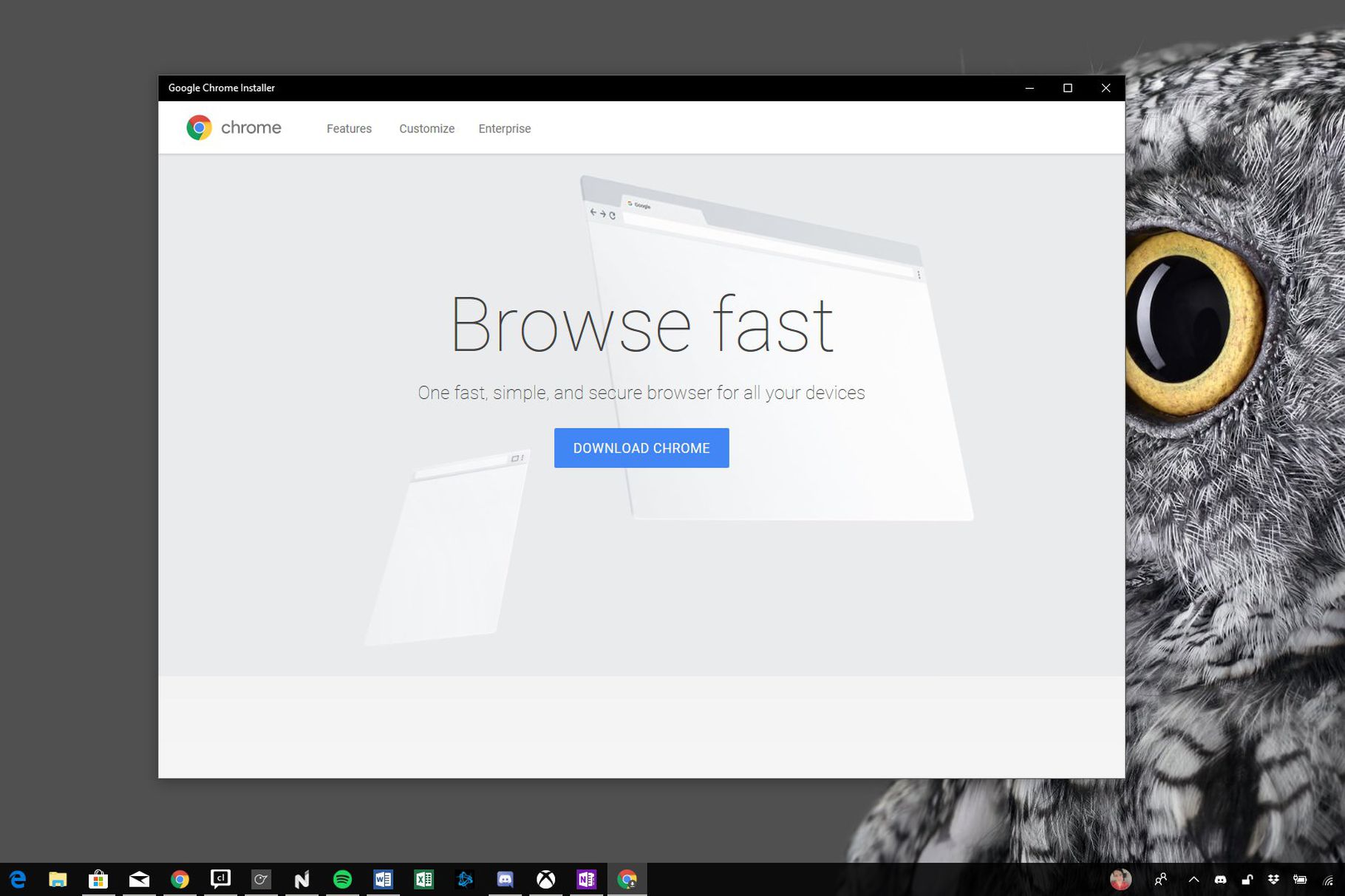Open Spotify from the taskbar
The height and width of the screenshot is (896, 1345).
[x=342, y=879]
